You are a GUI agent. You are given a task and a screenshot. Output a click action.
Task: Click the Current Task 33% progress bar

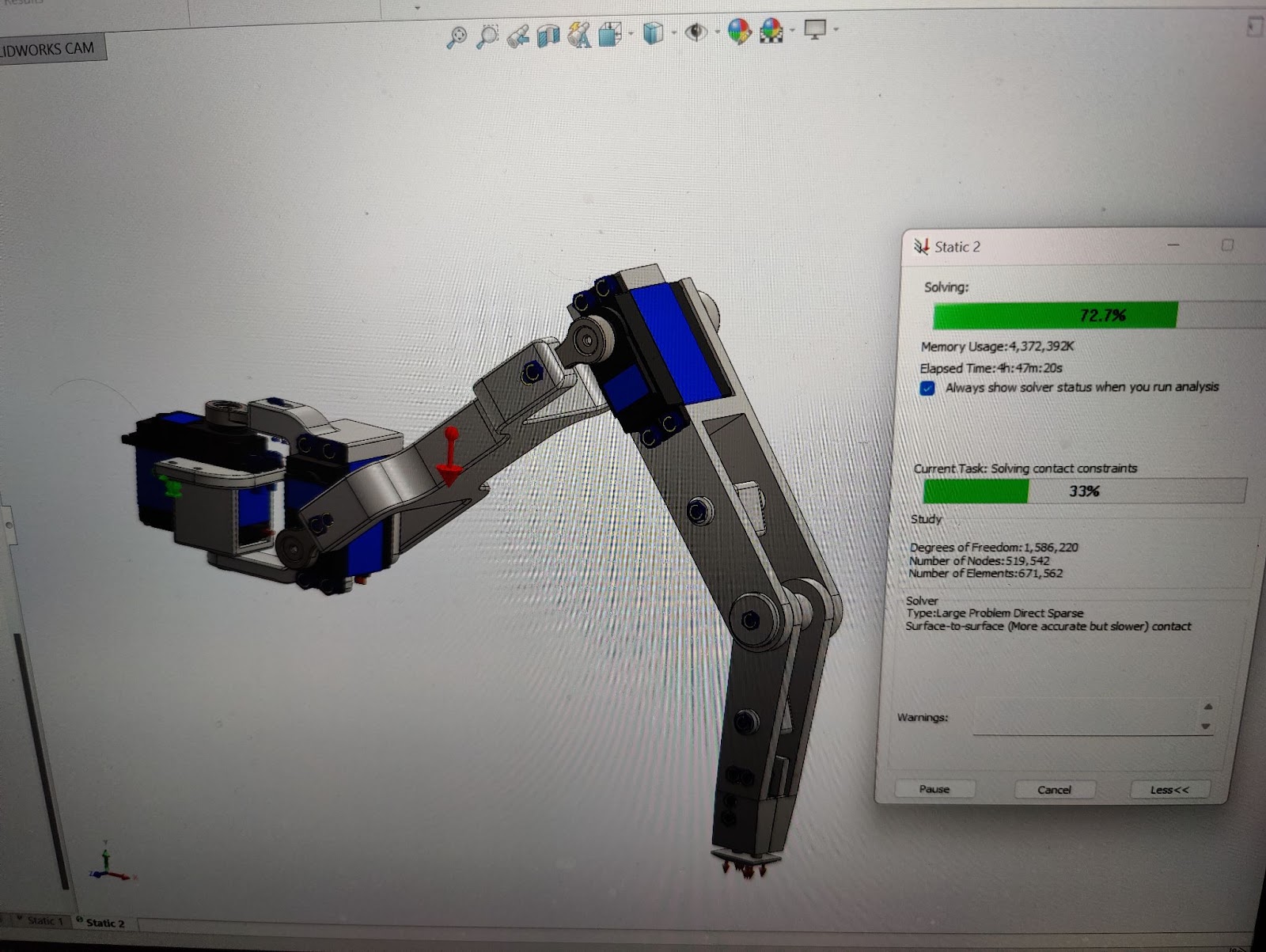tap(1084, 491)
